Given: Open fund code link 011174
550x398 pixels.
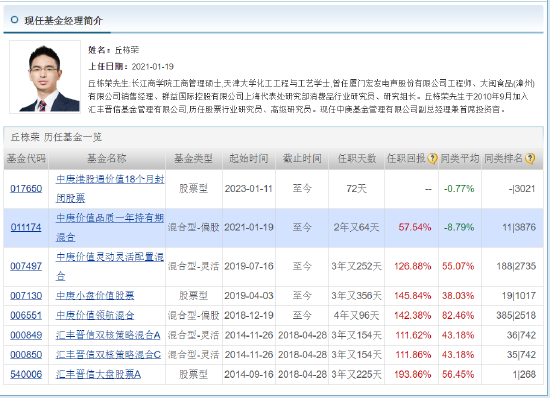Looking at the screenshot, I should coord(26,228).
